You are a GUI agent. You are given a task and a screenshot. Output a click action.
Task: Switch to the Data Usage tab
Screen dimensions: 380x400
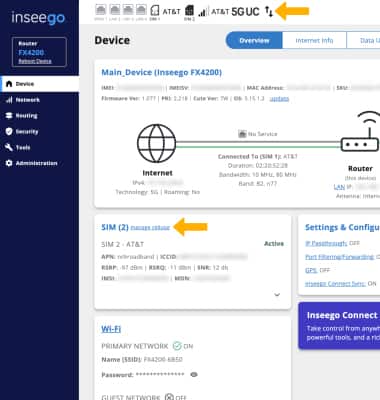coord(363,41)
